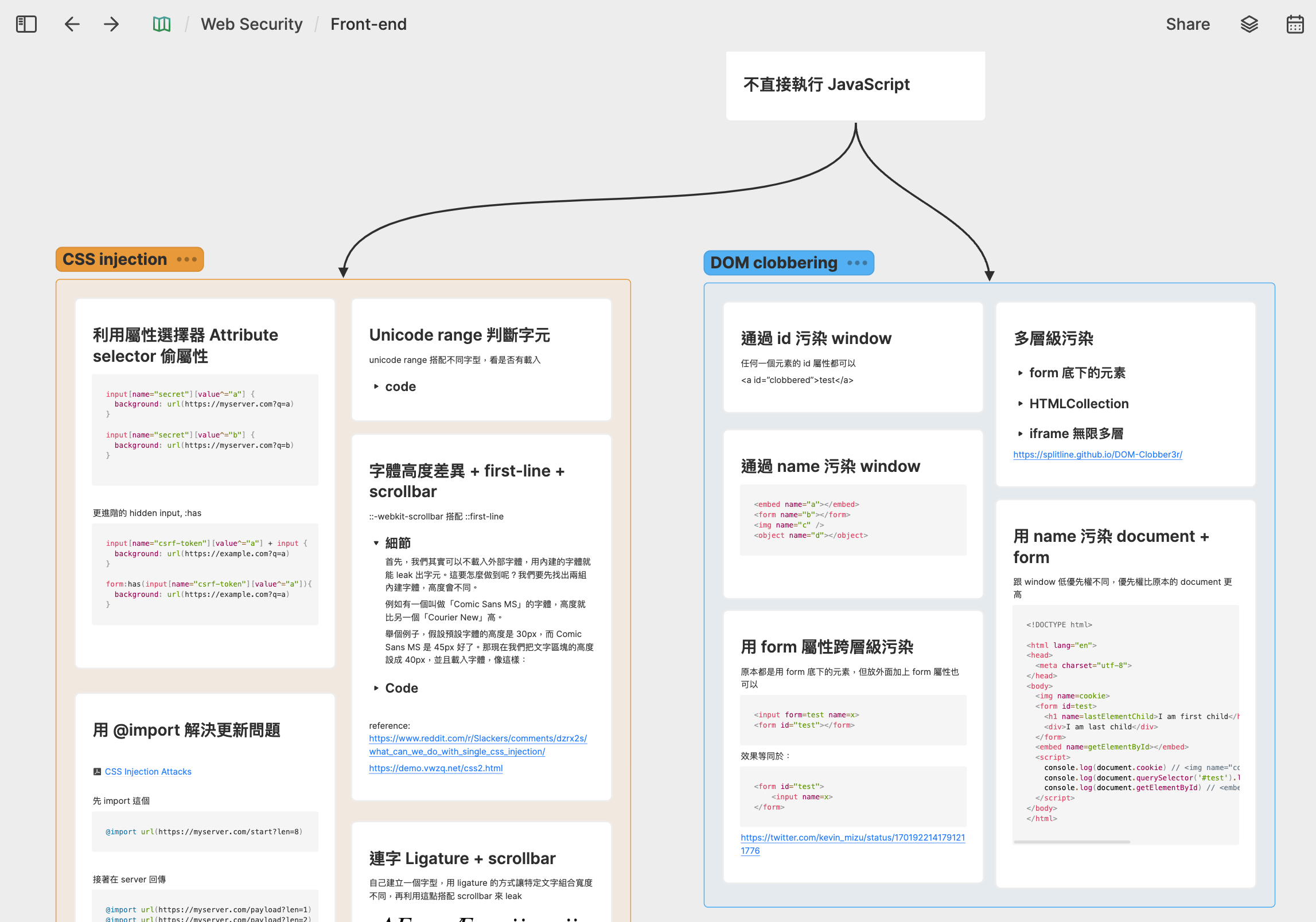Screen dimensions: 1316x922
Task: Open Web Security breadcrumb
Action: point(251,24)
